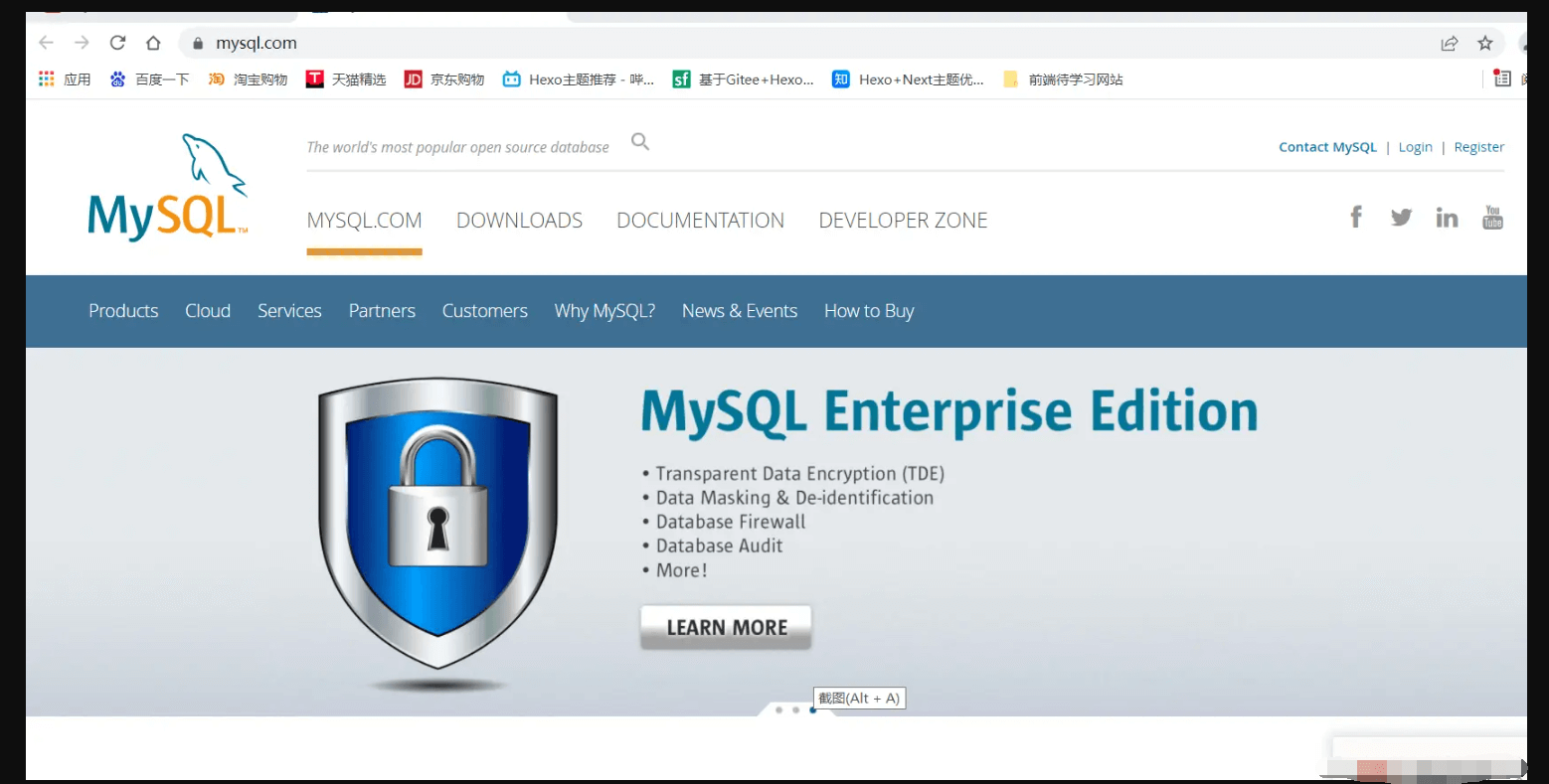Bookmark this page with the star icon

pos(1484,43)
